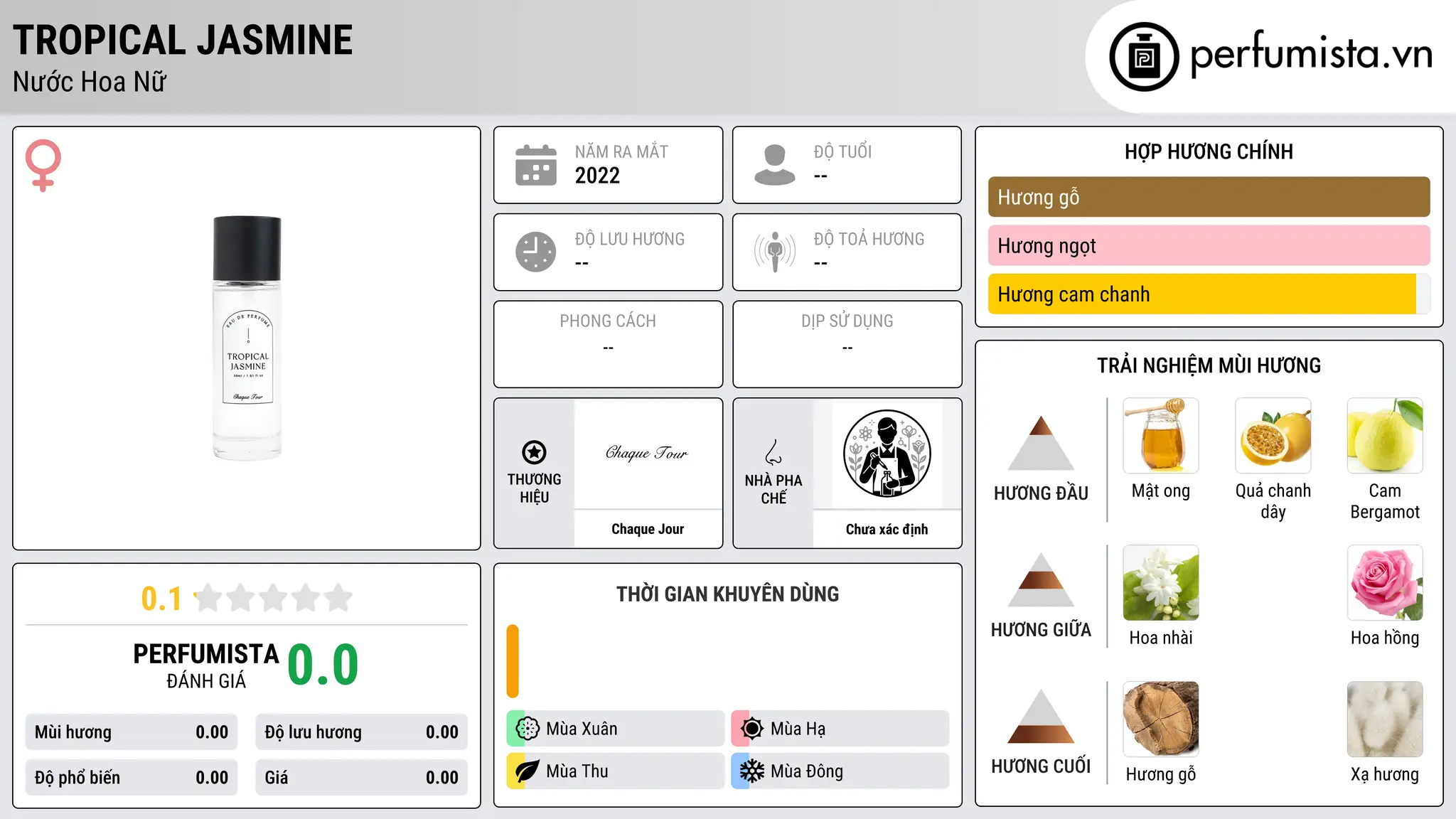Click the green 0.0 Perfumista score
This screenshot has height=819, width=1456.
coord(323,665)
